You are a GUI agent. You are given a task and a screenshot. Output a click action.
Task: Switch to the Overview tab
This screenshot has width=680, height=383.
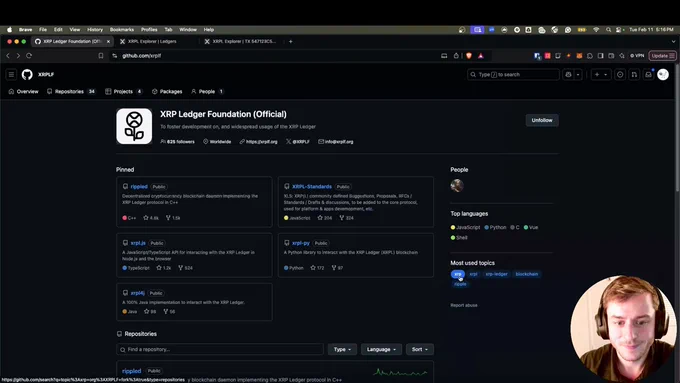(23, 92)
